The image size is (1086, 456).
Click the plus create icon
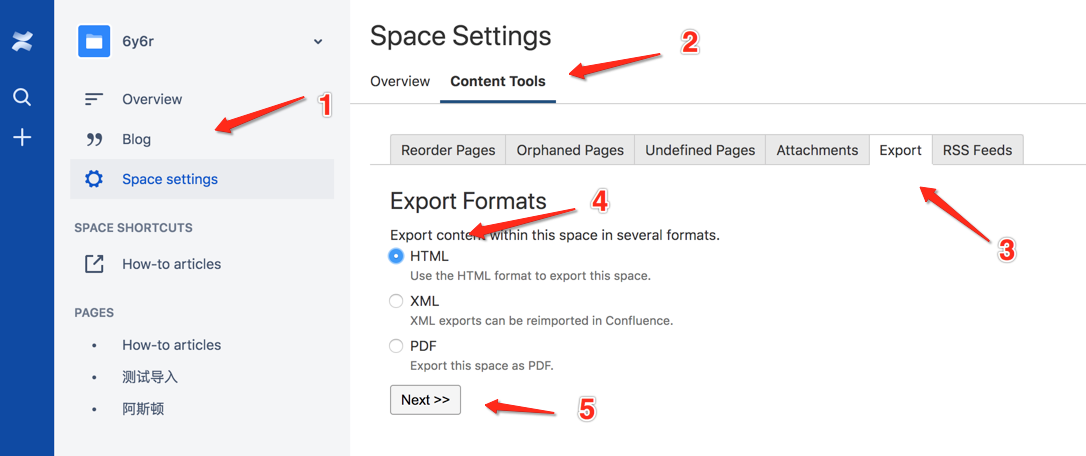click(x=22, y=138)
